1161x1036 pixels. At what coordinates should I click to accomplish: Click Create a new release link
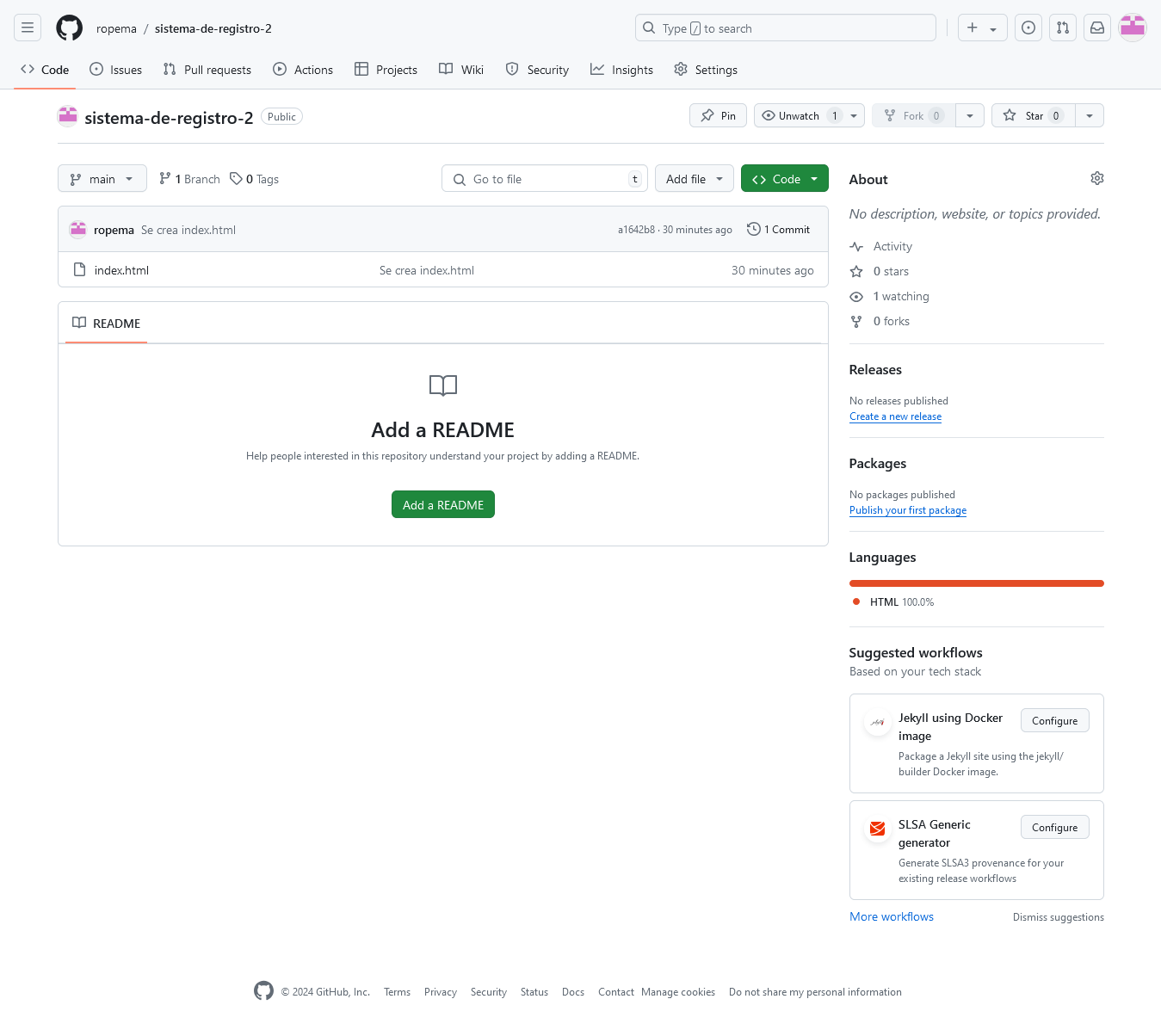click(x=895, y=416)
